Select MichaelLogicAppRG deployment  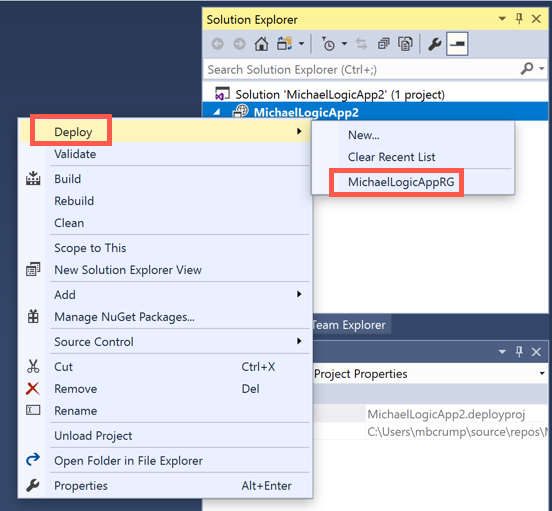click(x=413, y=182)
